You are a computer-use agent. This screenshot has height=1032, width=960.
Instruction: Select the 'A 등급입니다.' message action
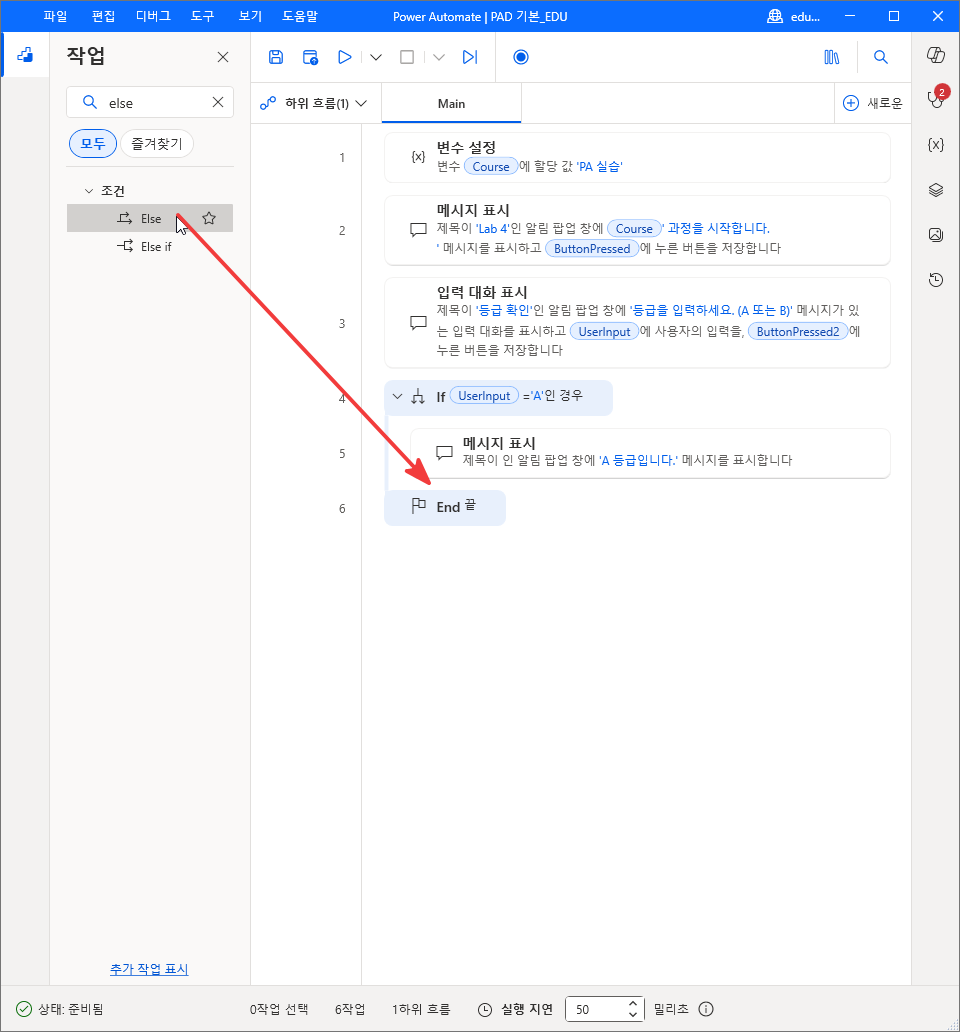[650, 453]
